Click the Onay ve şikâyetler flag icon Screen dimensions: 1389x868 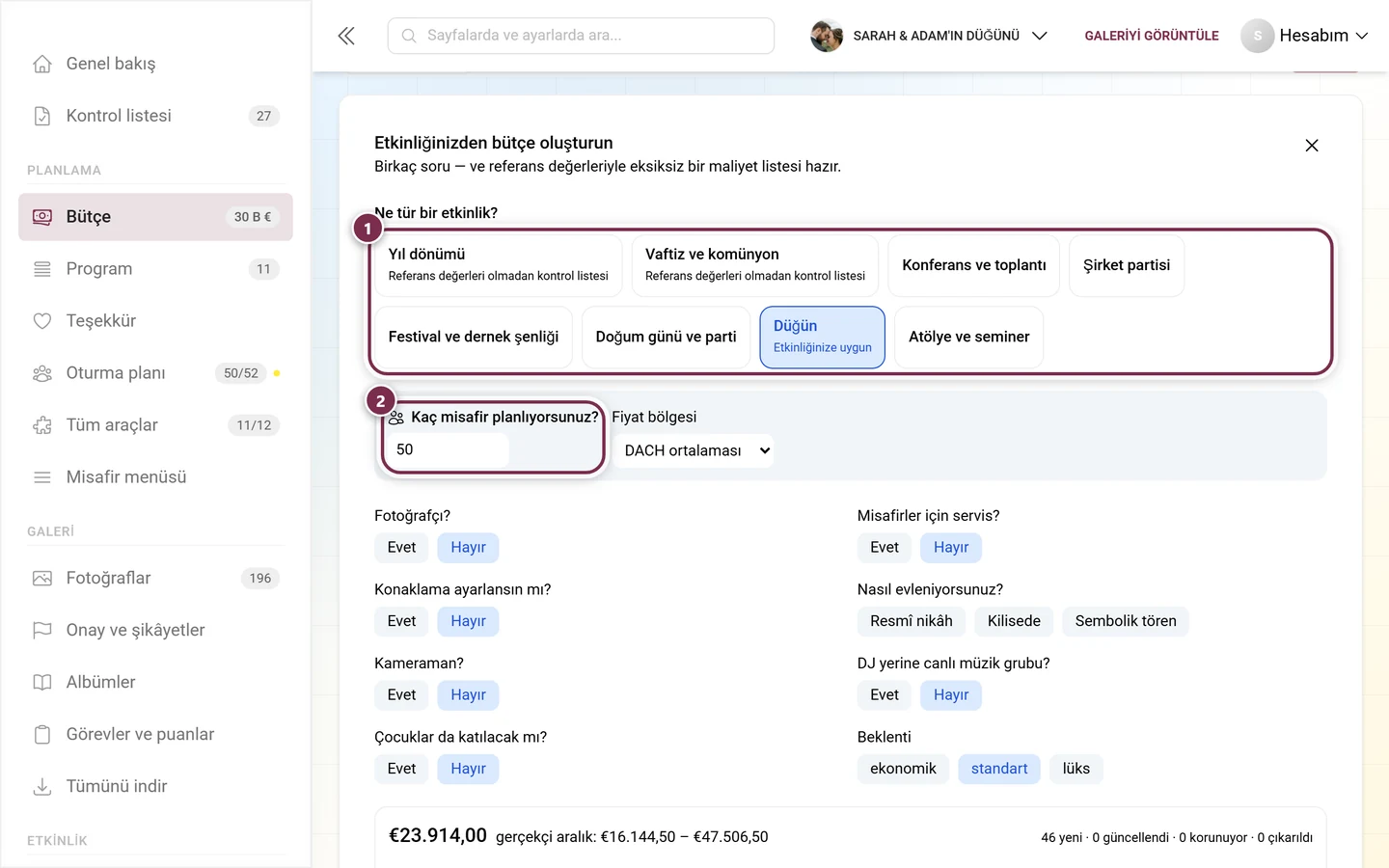(x=42, y=631)
